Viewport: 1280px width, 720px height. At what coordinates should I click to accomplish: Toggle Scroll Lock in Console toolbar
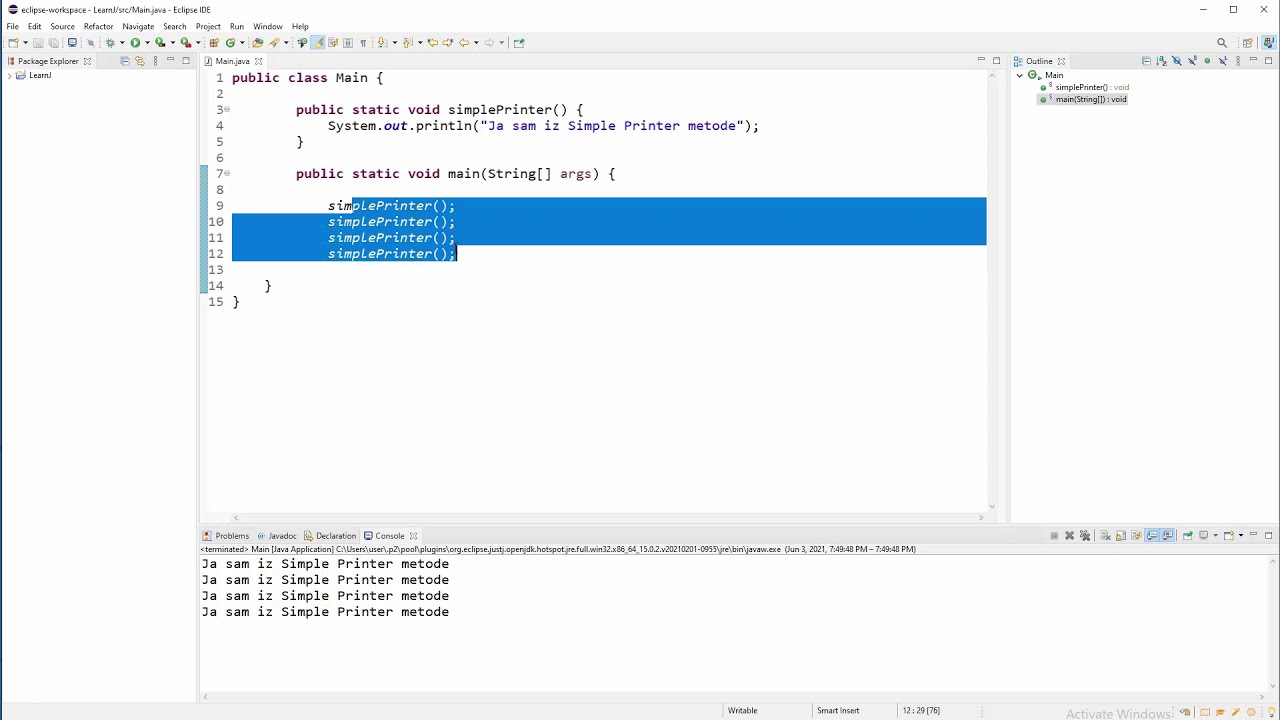1121,536
